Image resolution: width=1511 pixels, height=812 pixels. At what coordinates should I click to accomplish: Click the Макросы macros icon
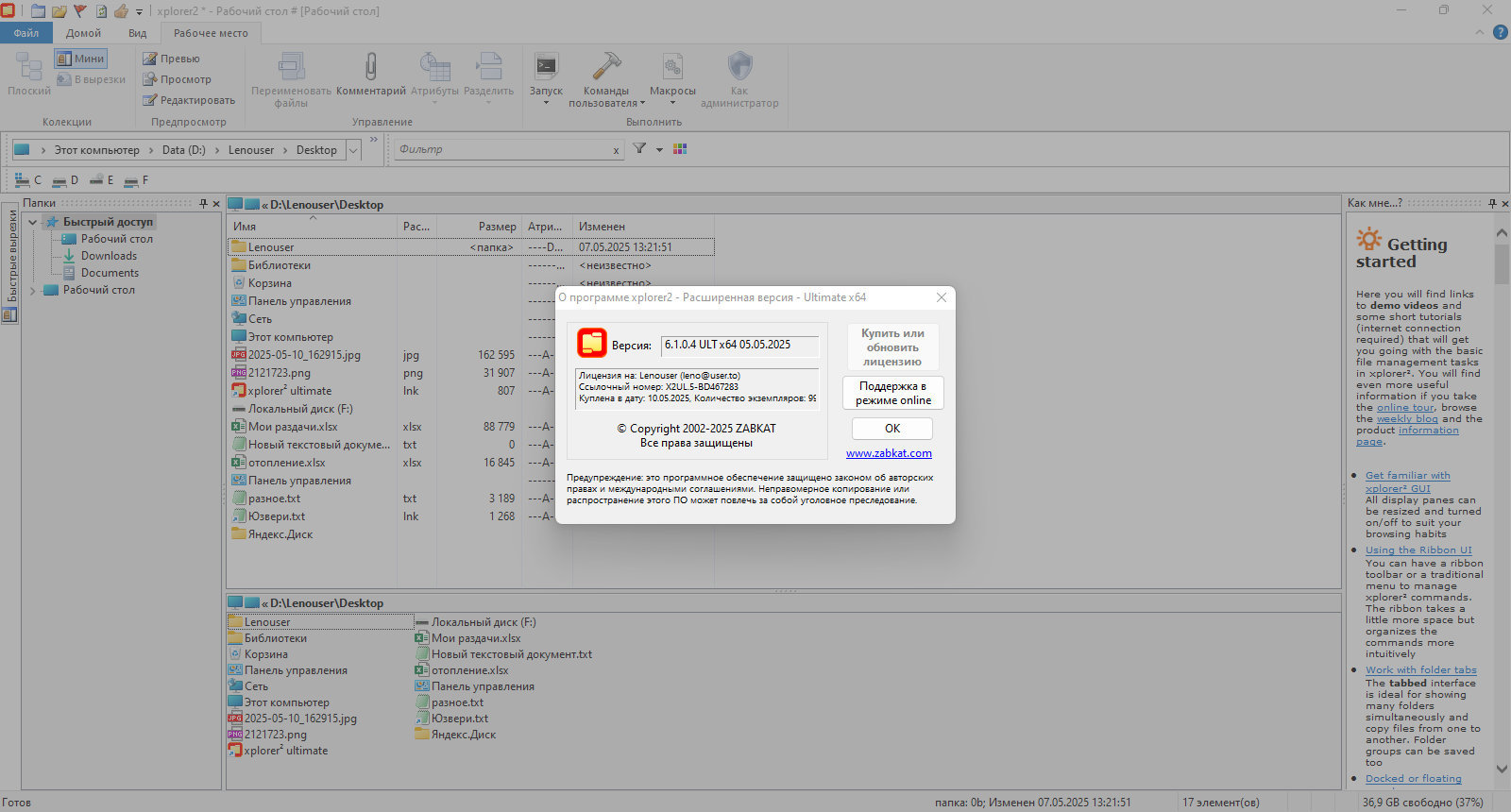coord(672,67)
